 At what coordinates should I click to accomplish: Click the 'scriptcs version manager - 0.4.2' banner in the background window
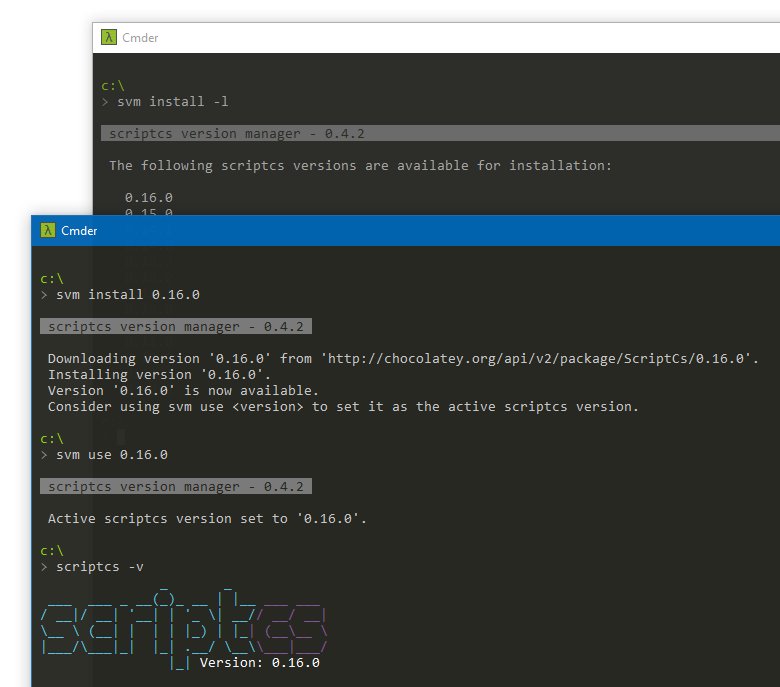[440, 133]
